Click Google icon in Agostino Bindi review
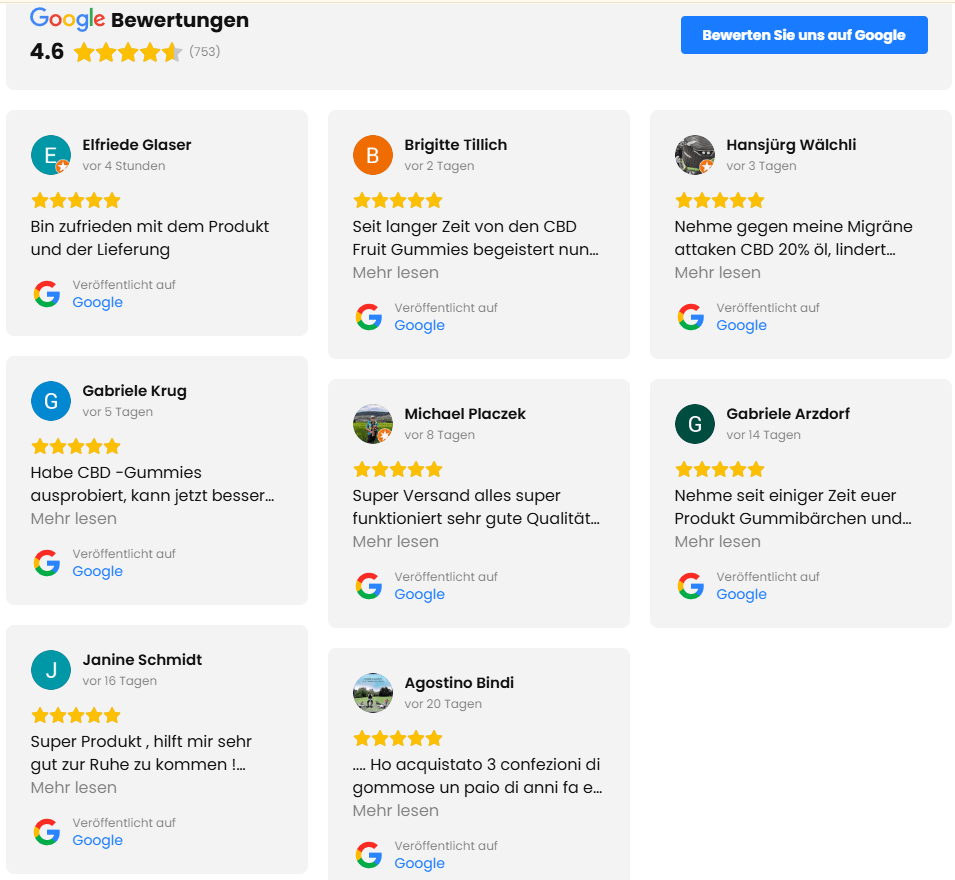Viewport: 955px width, 880px height. tap(369, 855)
